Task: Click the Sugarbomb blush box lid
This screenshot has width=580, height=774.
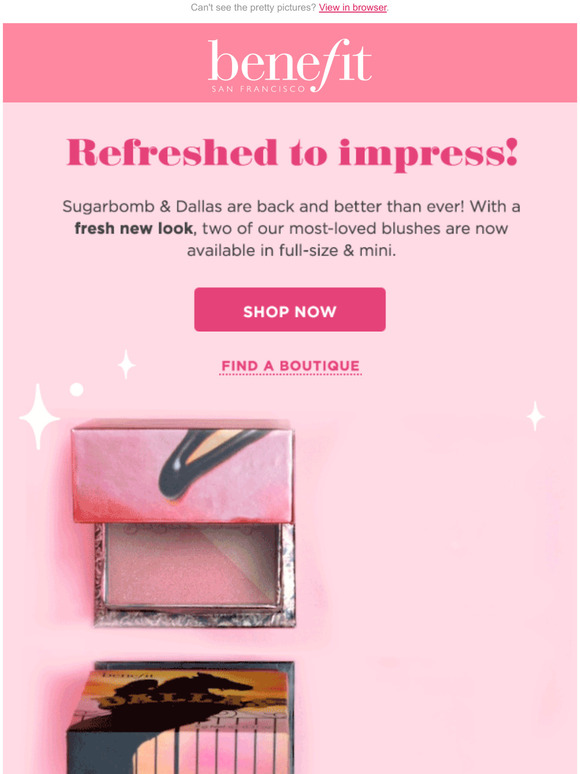Action: pyautogui.click(x=183, y=471)
